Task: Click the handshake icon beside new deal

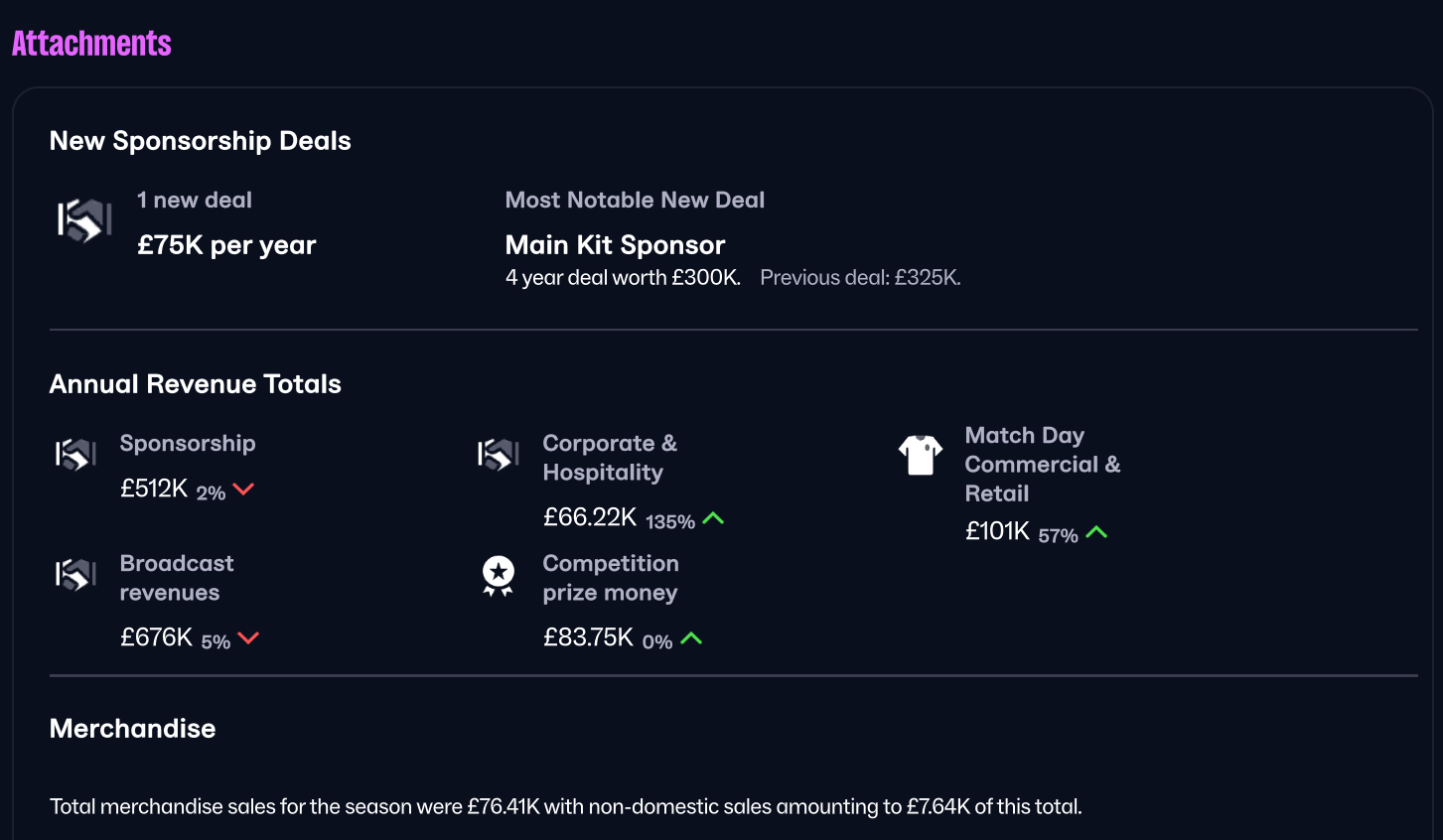Action: click(x=84, y=220)
